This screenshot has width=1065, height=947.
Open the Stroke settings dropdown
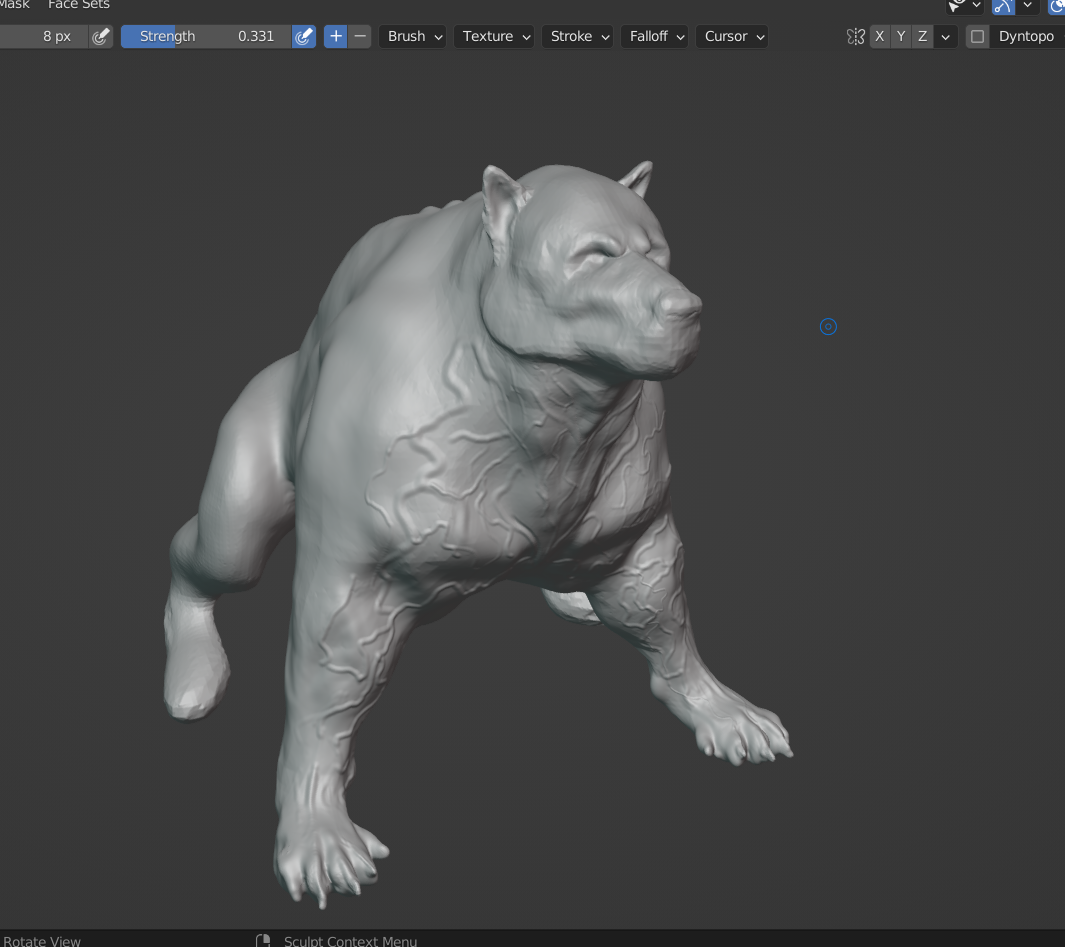[580, 37]
